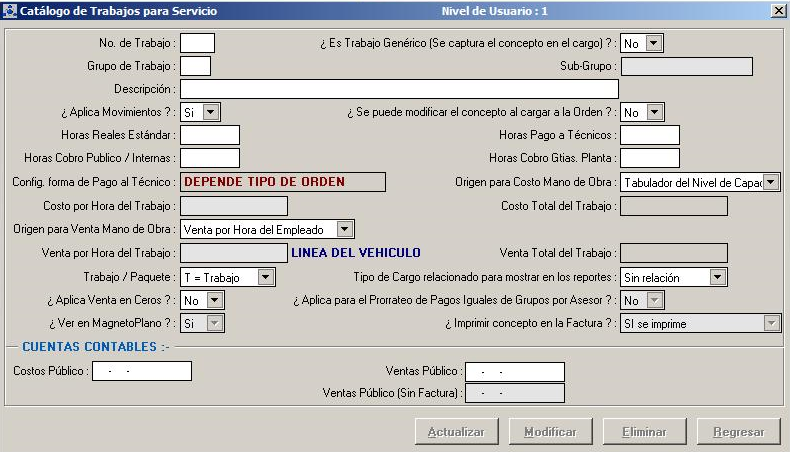Click the No. de Trabajo field
This screenshot has height=452, width=790.
(197, 43)
